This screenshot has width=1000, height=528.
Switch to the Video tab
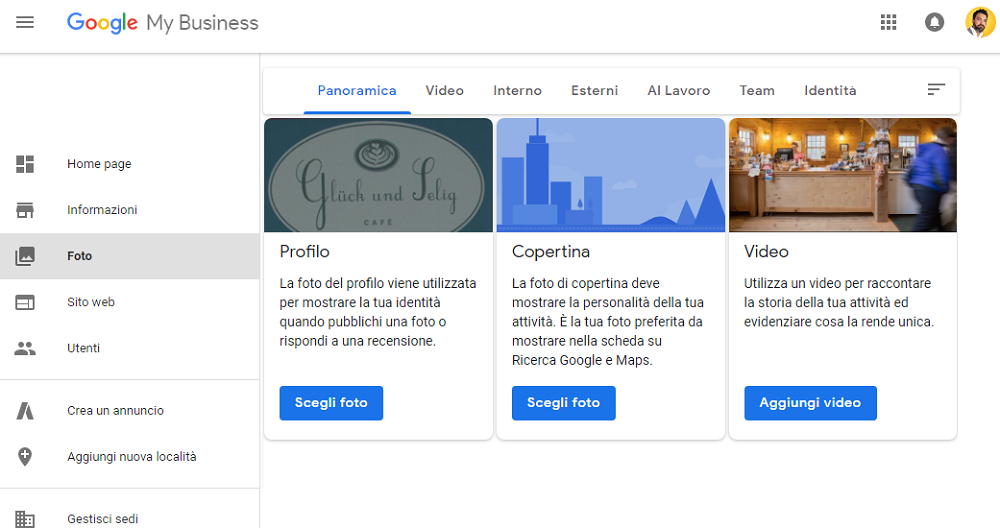point(445,91)
